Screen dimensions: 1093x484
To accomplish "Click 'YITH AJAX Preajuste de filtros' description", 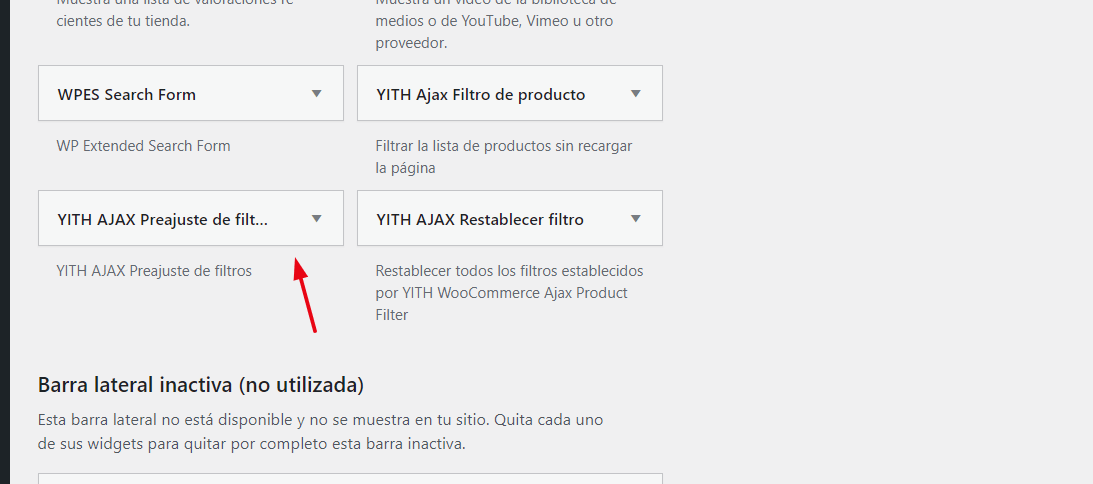I will coord(154,271).
